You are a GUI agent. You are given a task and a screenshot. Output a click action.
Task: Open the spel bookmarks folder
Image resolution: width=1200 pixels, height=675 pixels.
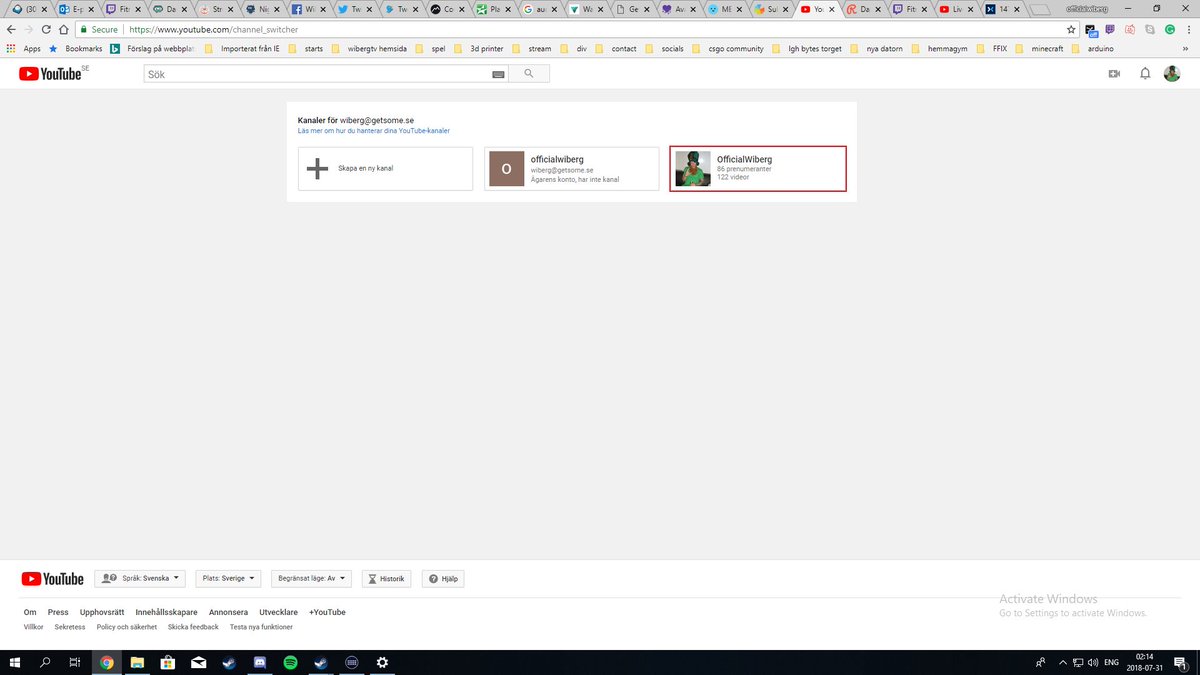pyautogui.click(x=431, y=48)
